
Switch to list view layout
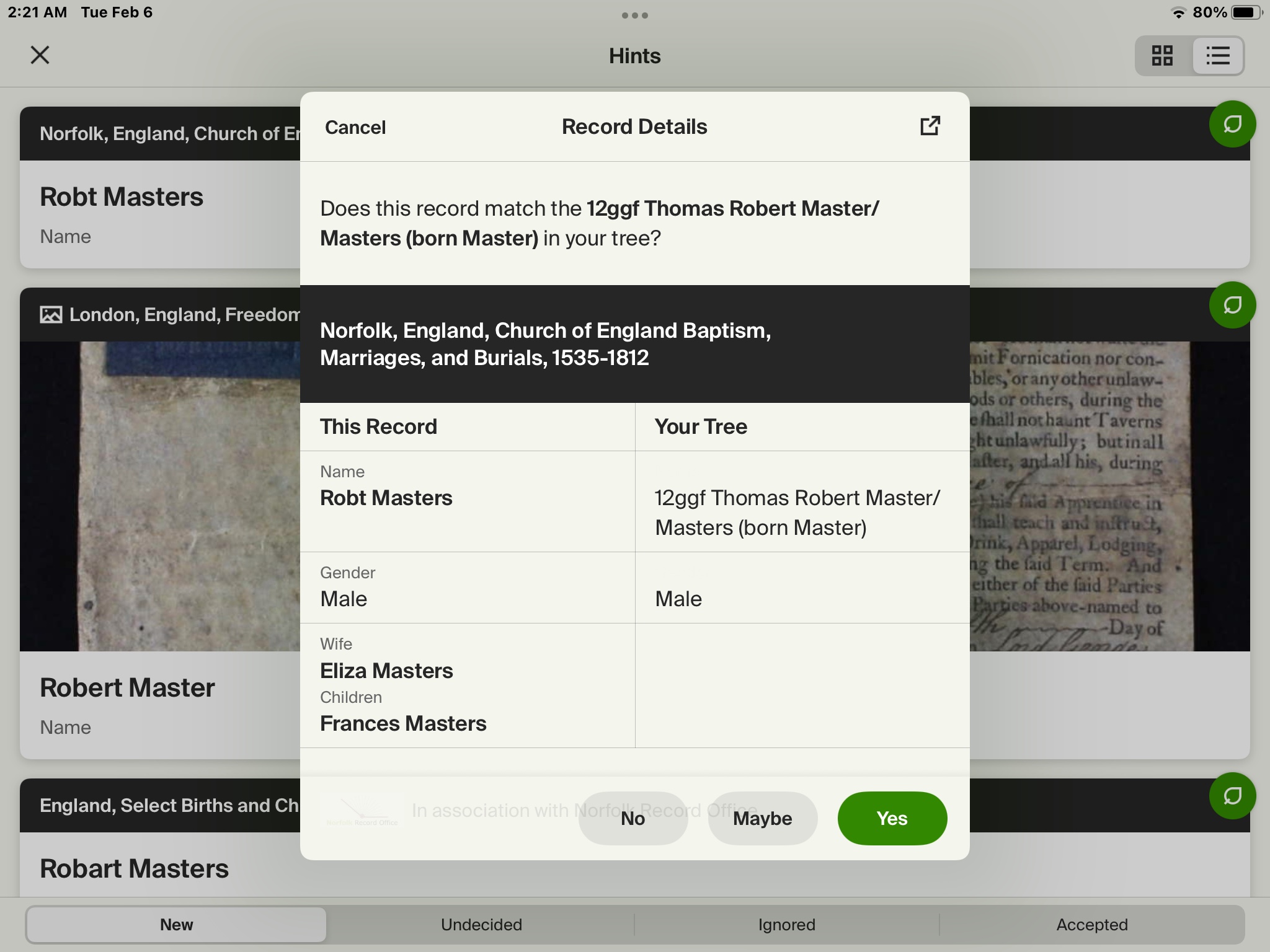point(1217,56)
